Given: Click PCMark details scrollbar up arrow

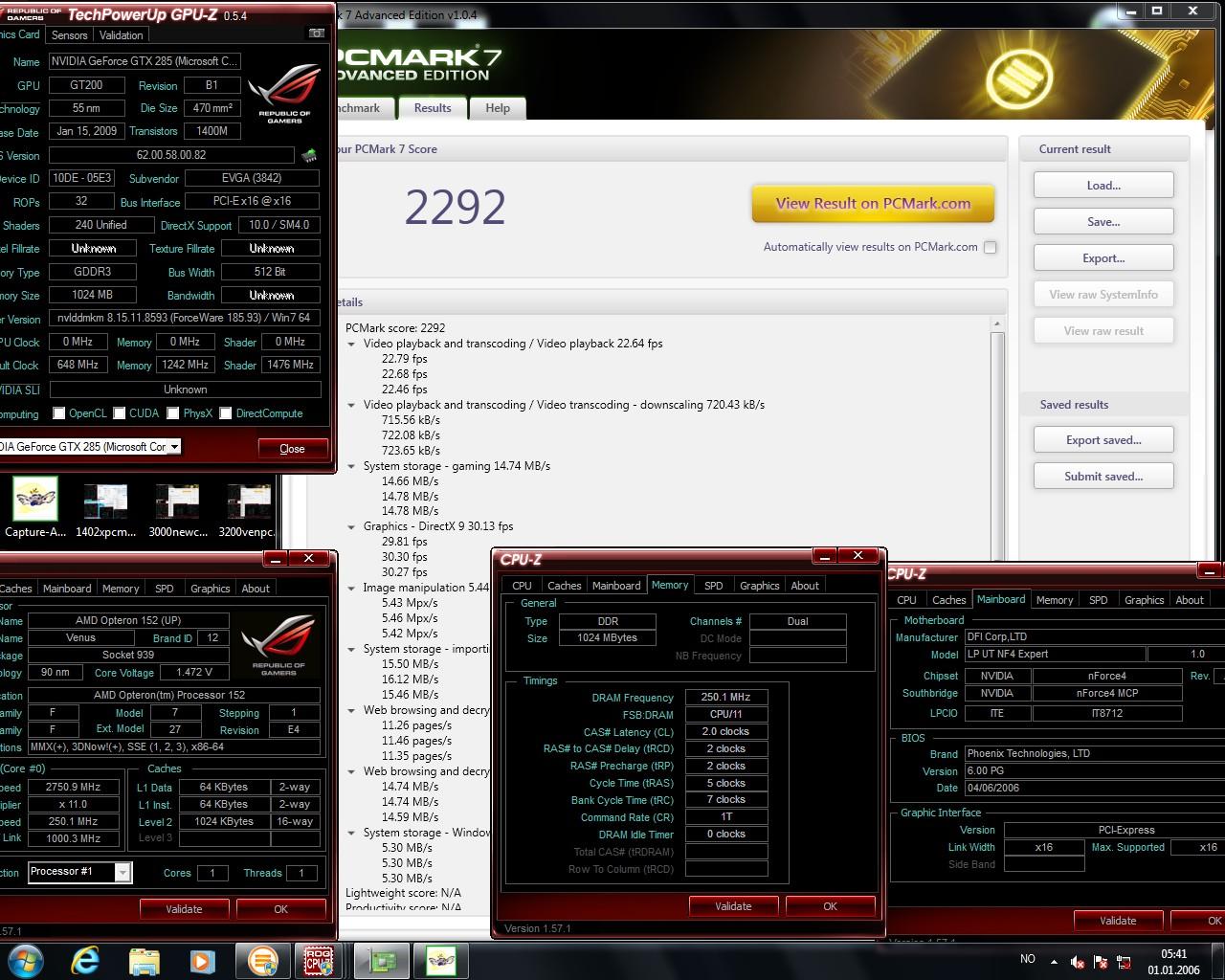Looking at the screenshot, I should (997, 324).
